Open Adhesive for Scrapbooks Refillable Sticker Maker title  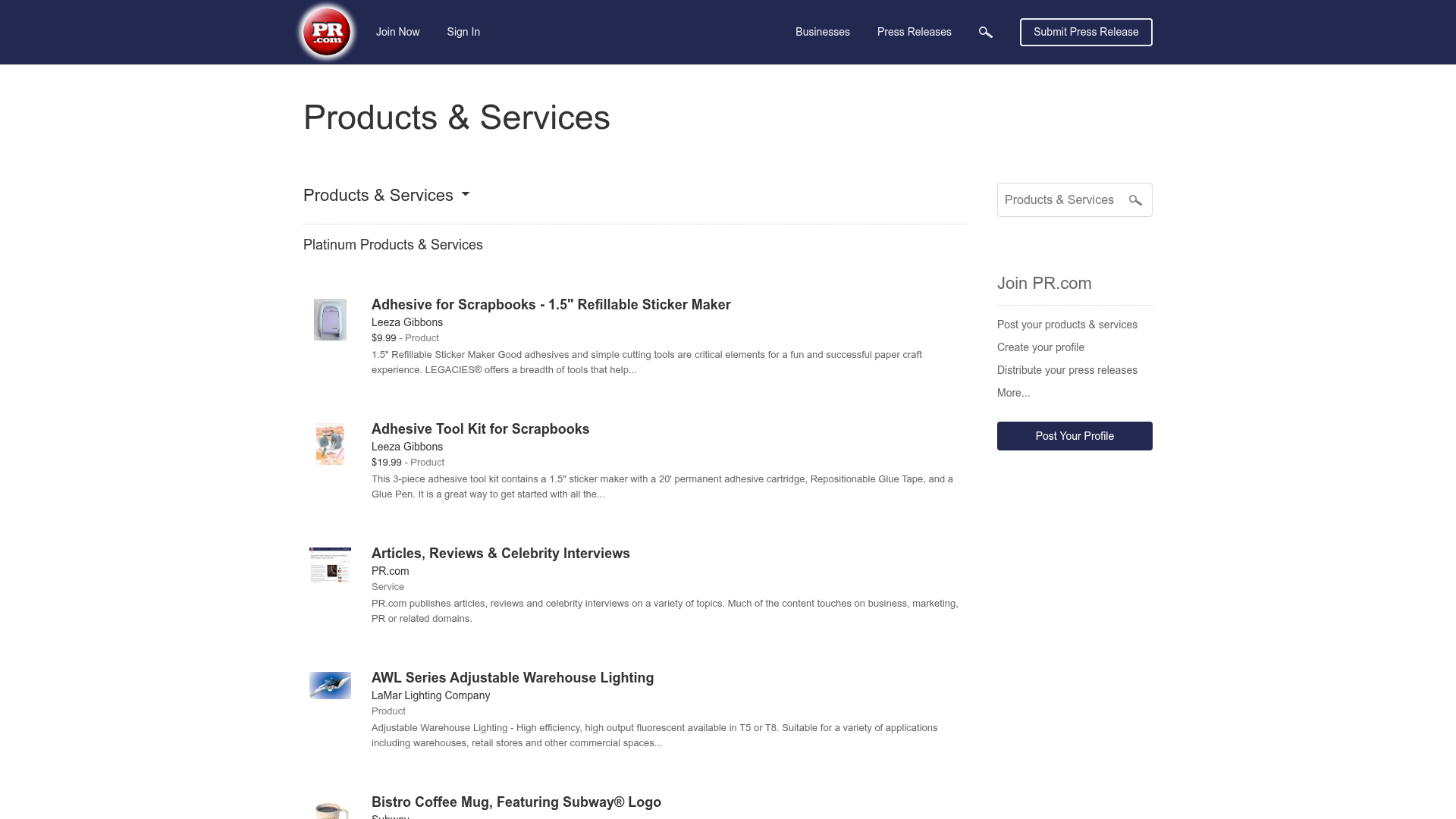[551, 304]
